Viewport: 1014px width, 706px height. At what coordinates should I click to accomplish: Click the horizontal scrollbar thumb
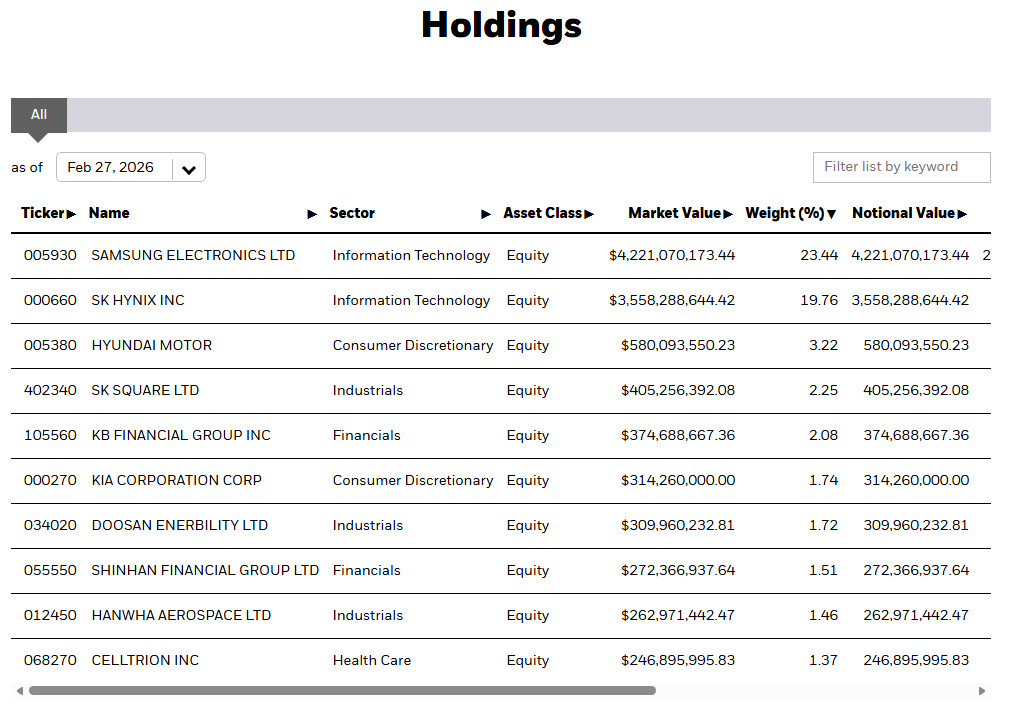tap(342, 690)
